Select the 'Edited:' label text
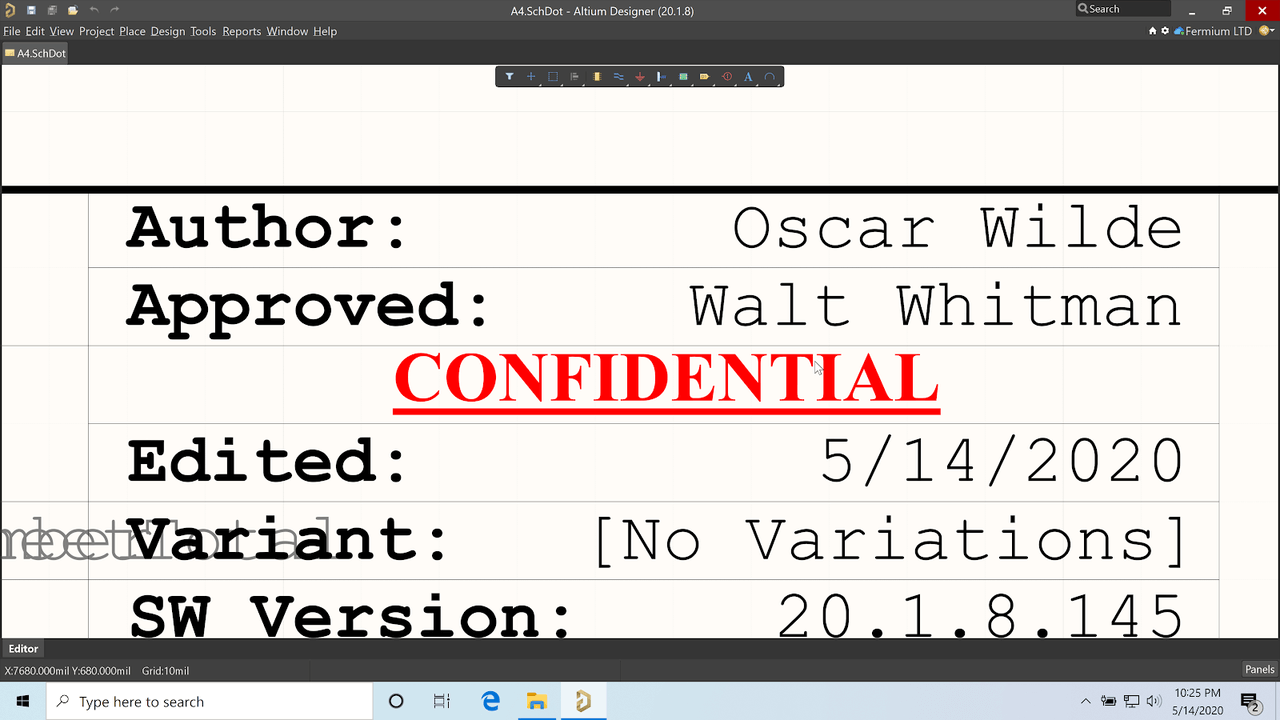Viewport: 1280px width, 720px height. (268, 462)
